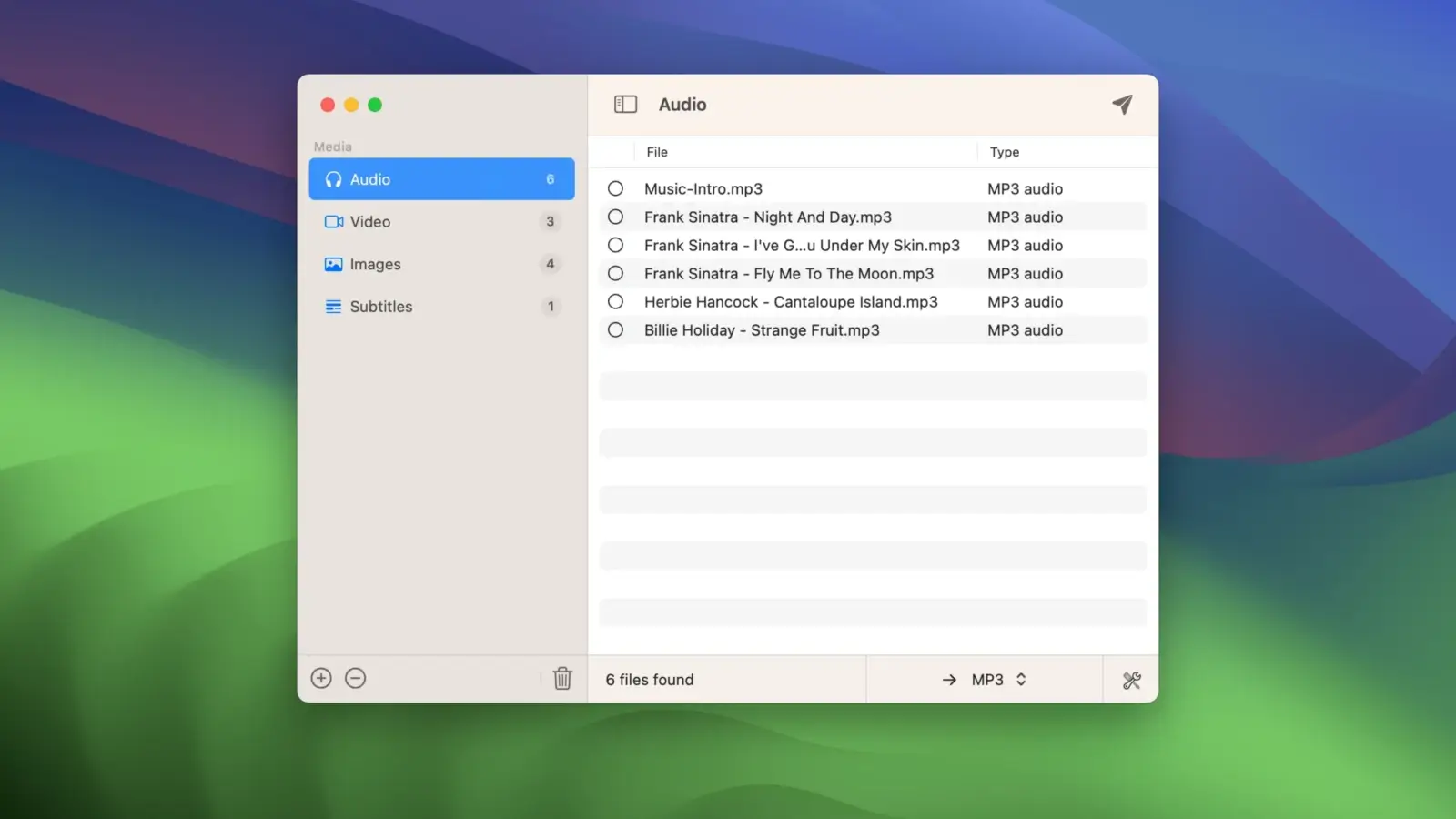1456x819 pixels.
Task: Click the File column header
Action: (x=657, y=152)
